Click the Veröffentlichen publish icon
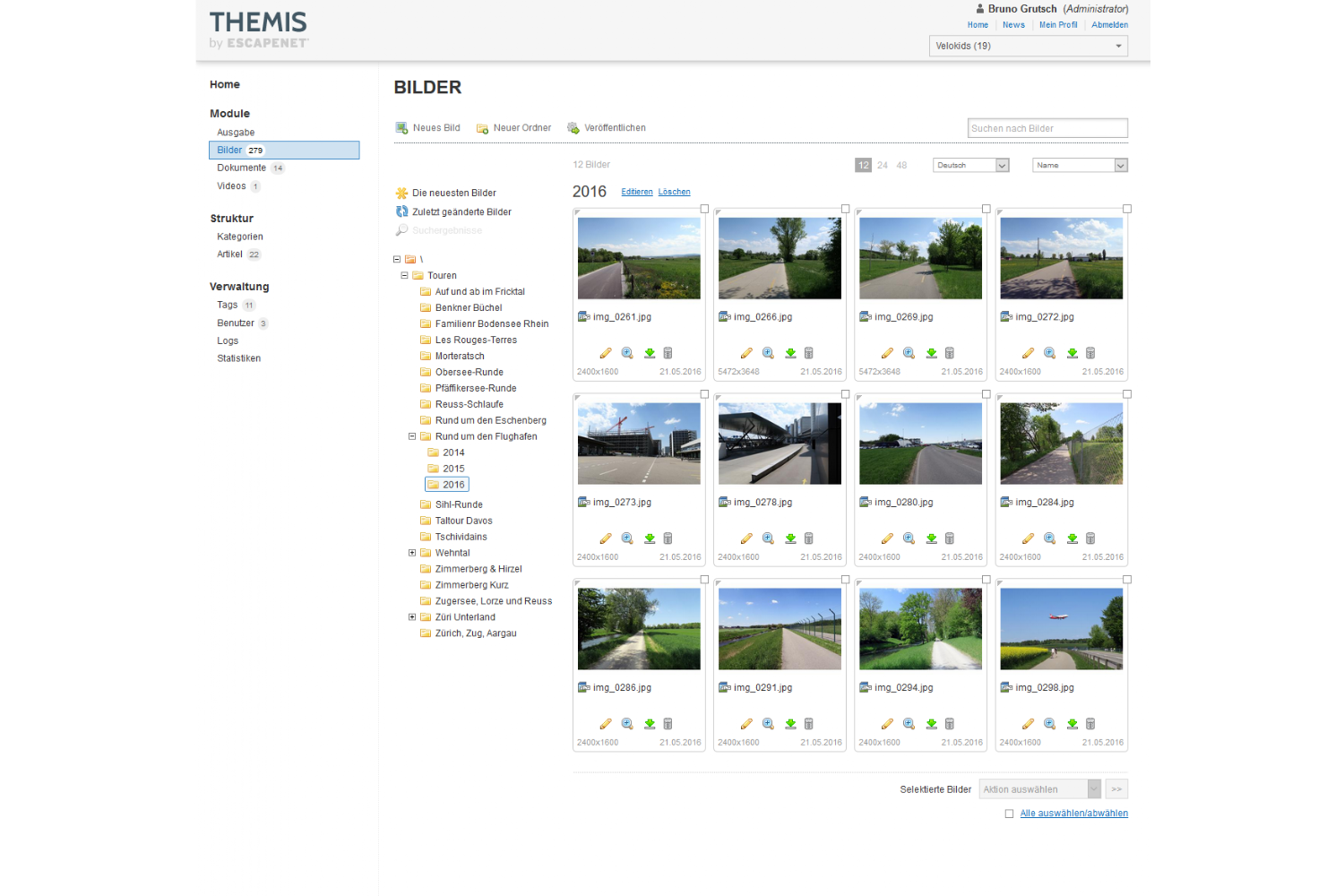Image resolution: width=1344 pixels, height=896 pixels. click(x=573, y=128)
